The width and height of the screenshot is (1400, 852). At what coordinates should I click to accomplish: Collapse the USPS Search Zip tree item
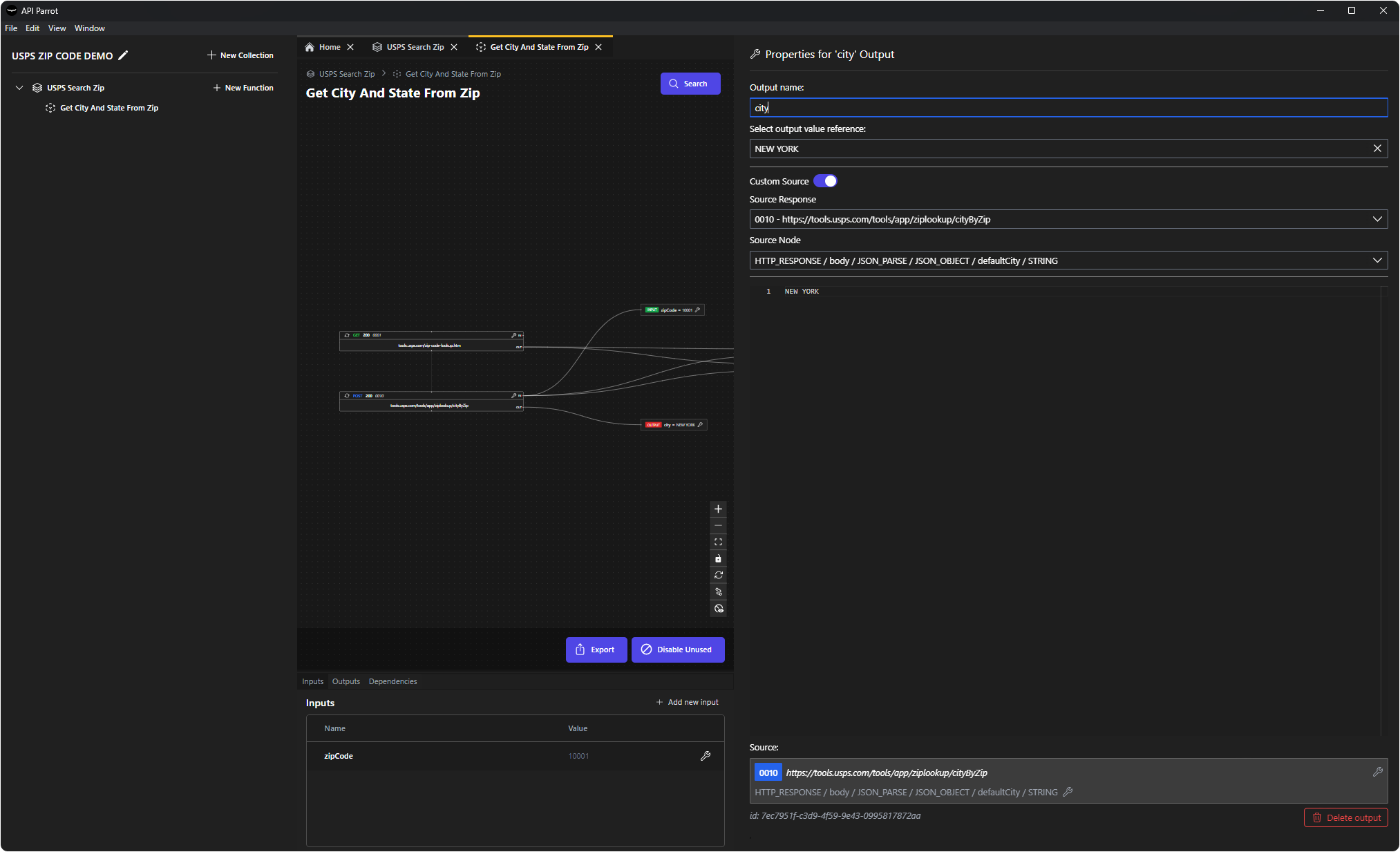(x=19, y=88)
